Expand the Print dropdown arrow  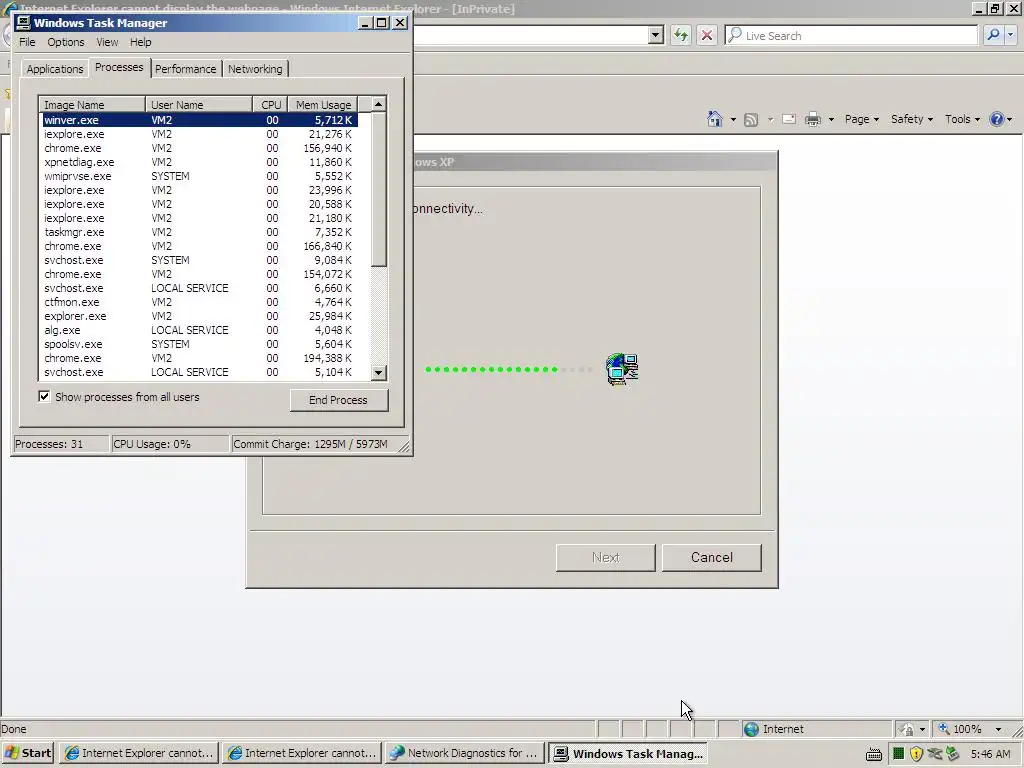click(x=831, y=120)
